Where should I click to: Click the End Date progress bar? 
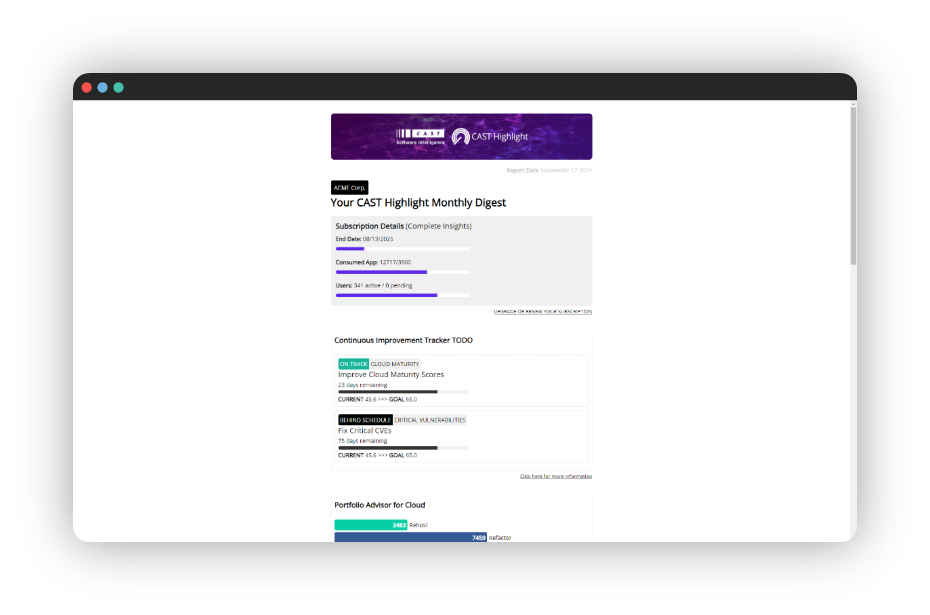click(x=402, y=249)
